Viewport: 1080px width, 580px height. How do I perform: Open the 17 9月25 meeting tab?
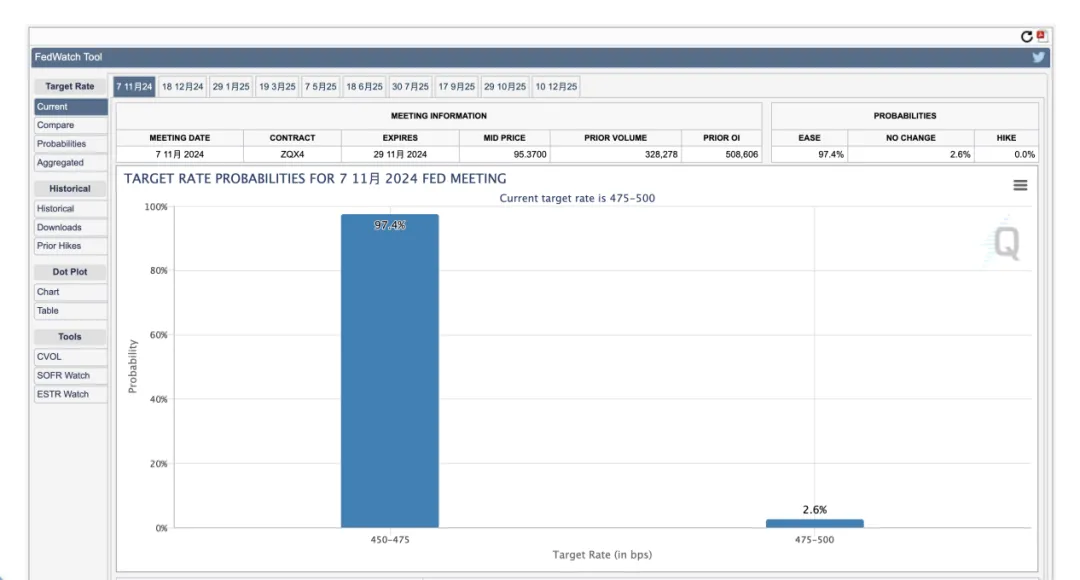pos(457,87)
